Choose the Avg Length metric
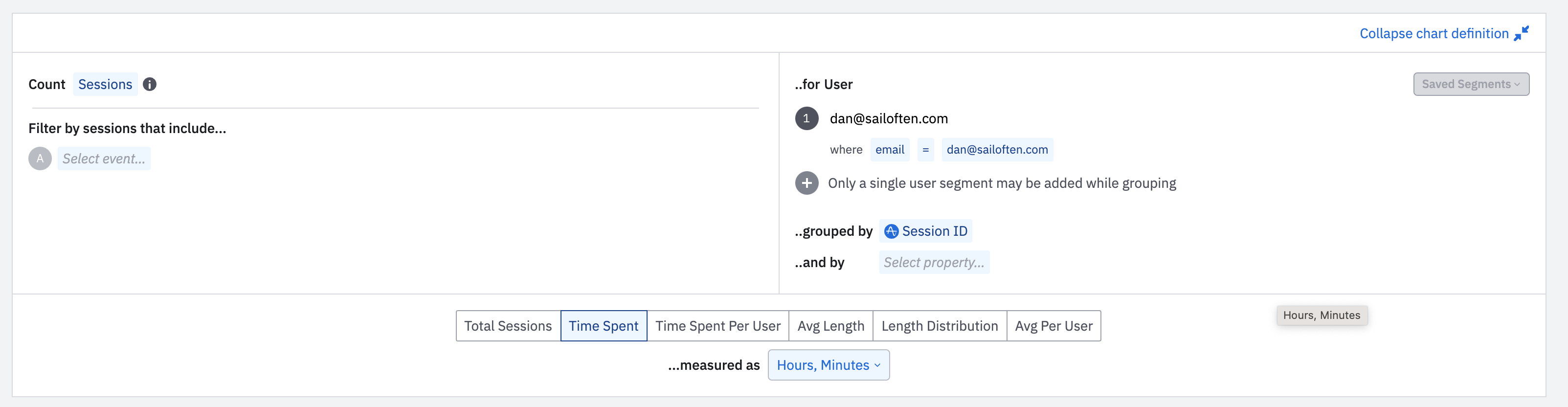Viewport: 1568px width, 407px height. click(830, 326)
